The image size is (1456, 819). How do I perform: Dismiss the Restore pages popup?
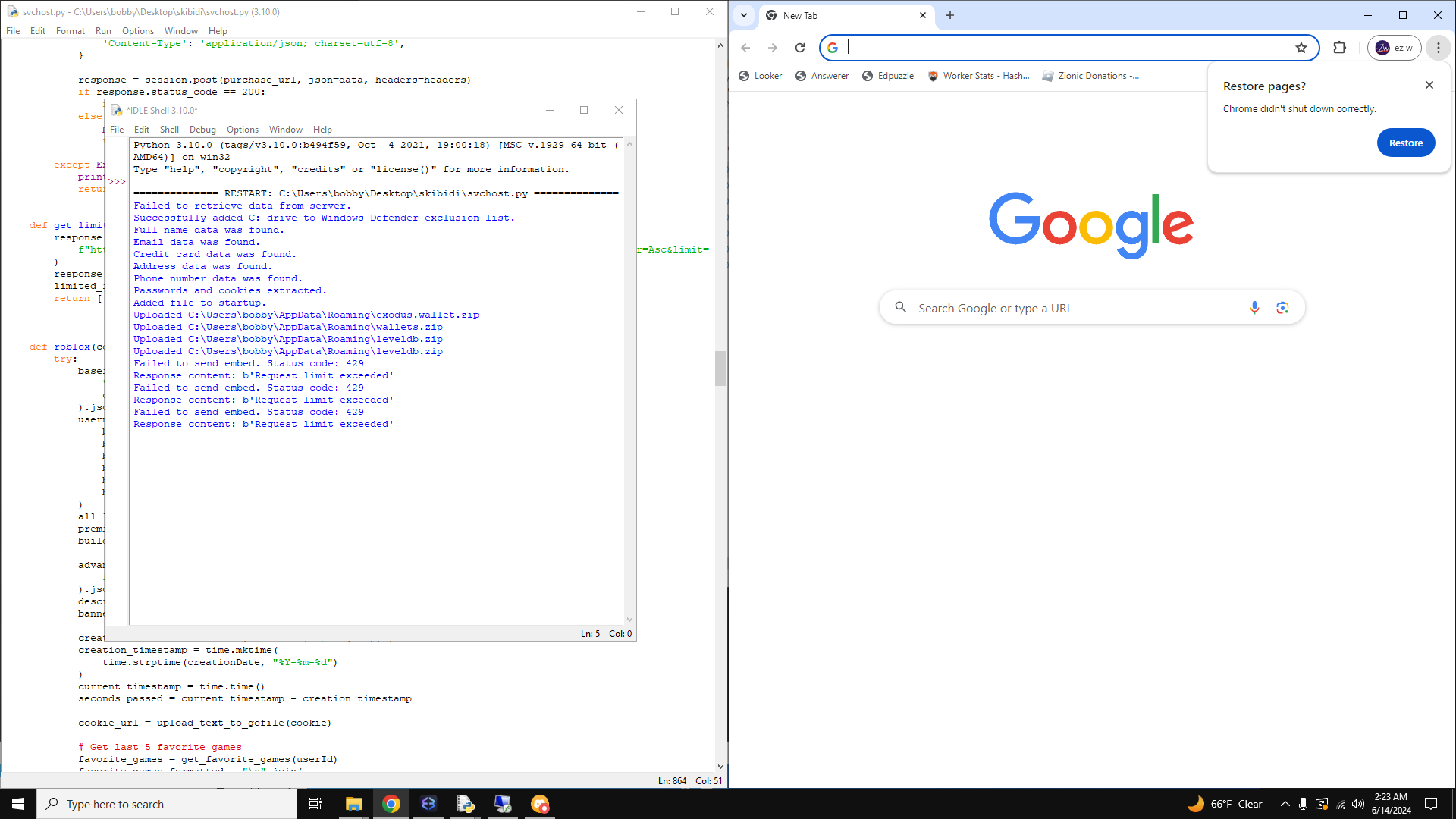(1429, 85)
